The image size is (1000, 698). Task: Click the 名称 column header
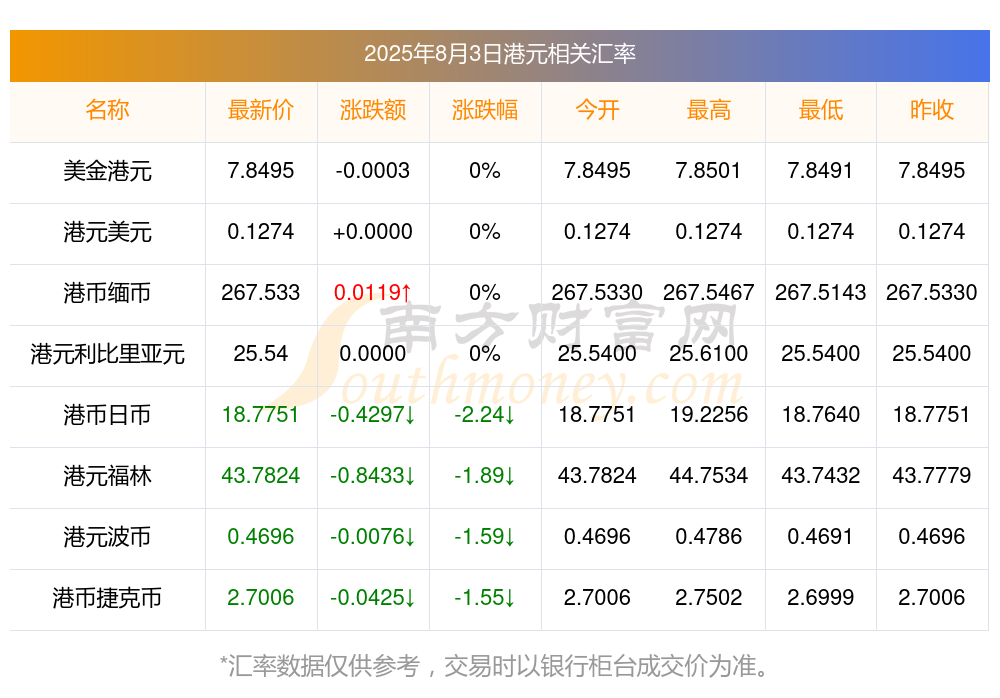click(x=107, y=110)
